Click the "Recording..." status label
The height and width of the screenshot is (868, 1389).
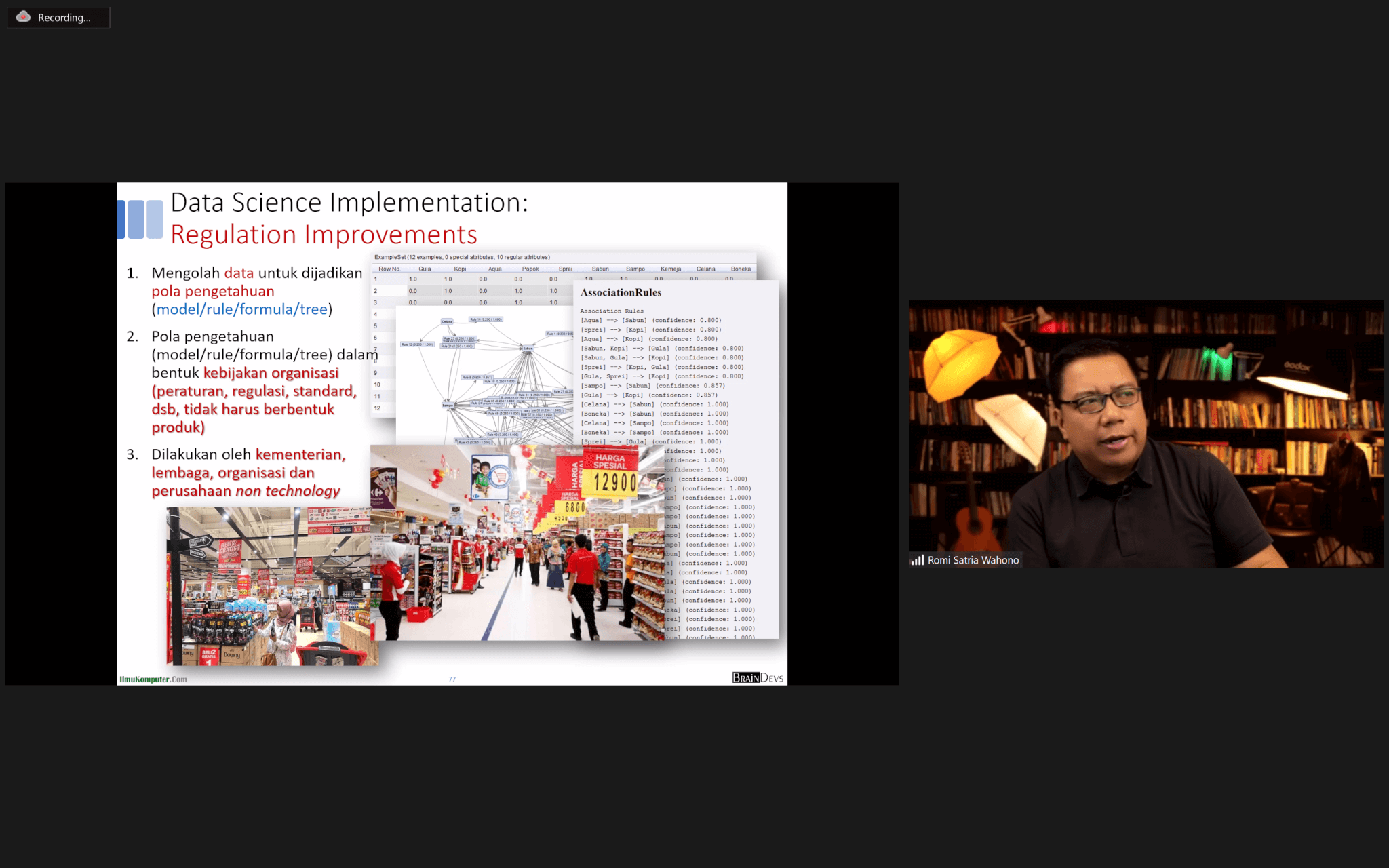tap(64, 18)
